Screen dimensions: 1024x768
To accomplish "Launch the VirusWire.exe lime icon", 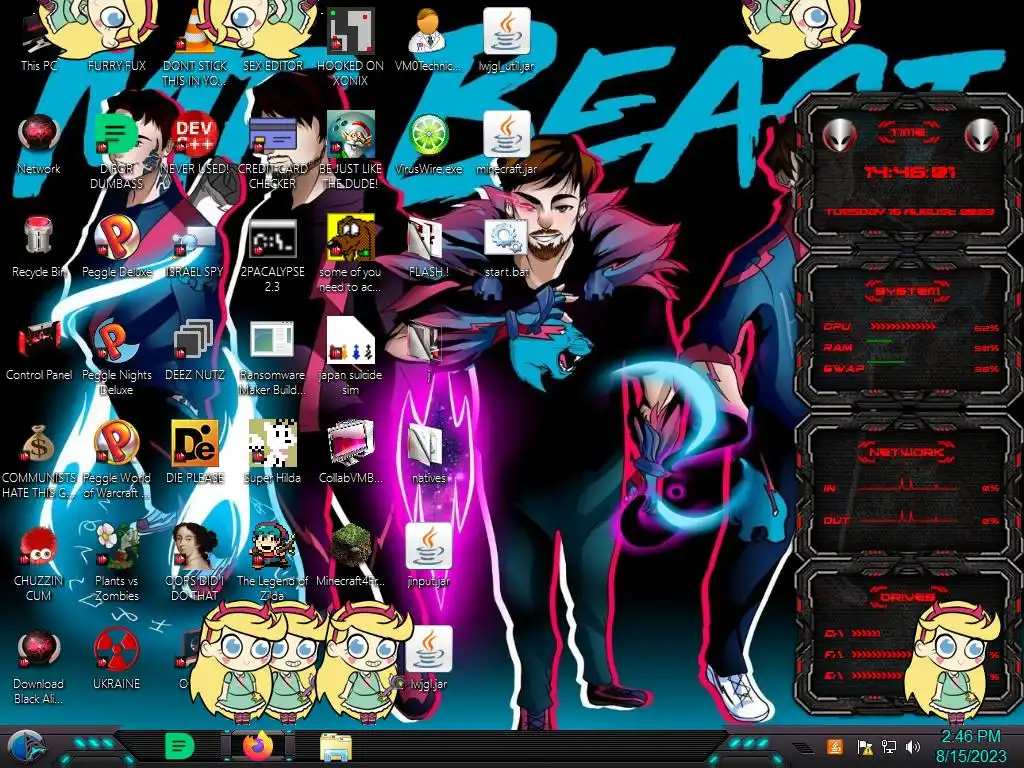I will point(428,144).
